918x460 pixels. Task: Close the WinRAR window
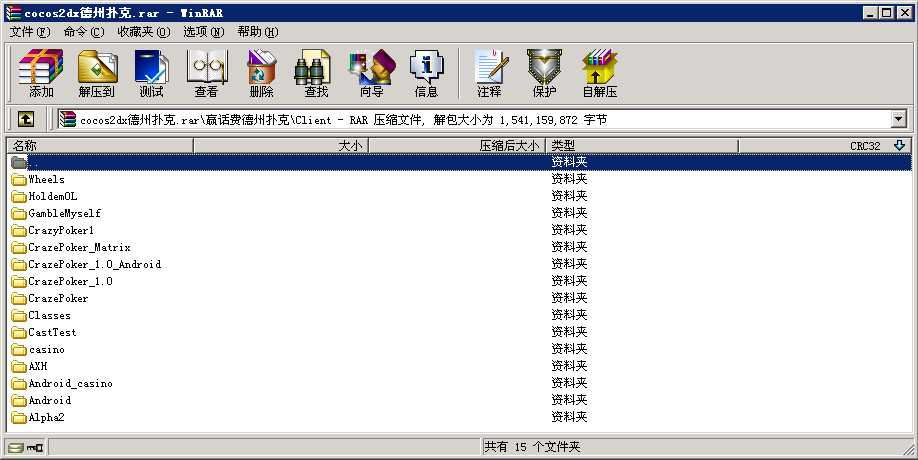pyautogui.click(x=904, y=12)
